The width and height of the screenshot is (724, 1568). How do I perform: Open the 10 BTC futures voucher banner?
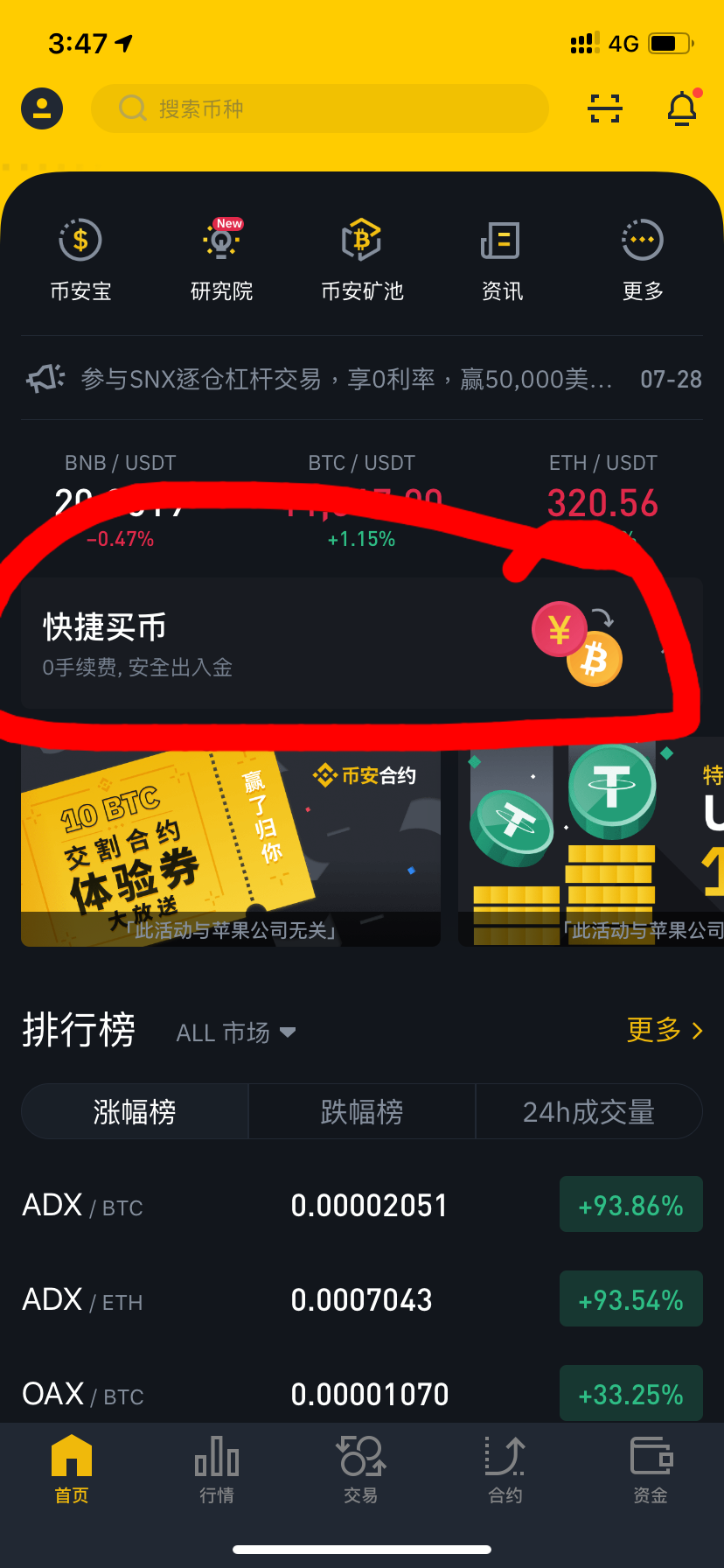click(x=231, y=847)
